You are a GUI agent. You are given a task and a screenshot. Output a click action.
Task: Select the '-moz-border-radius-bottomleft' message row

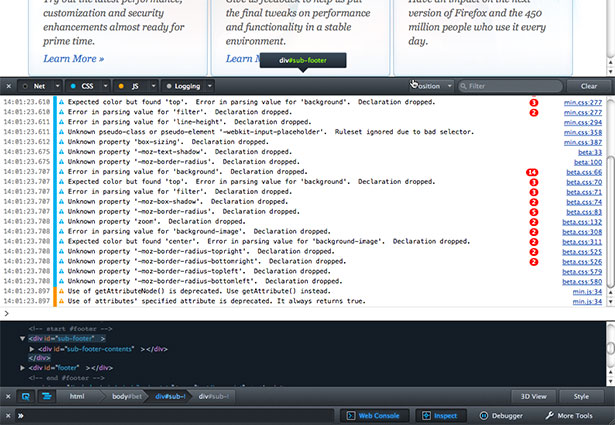point(205,281)
